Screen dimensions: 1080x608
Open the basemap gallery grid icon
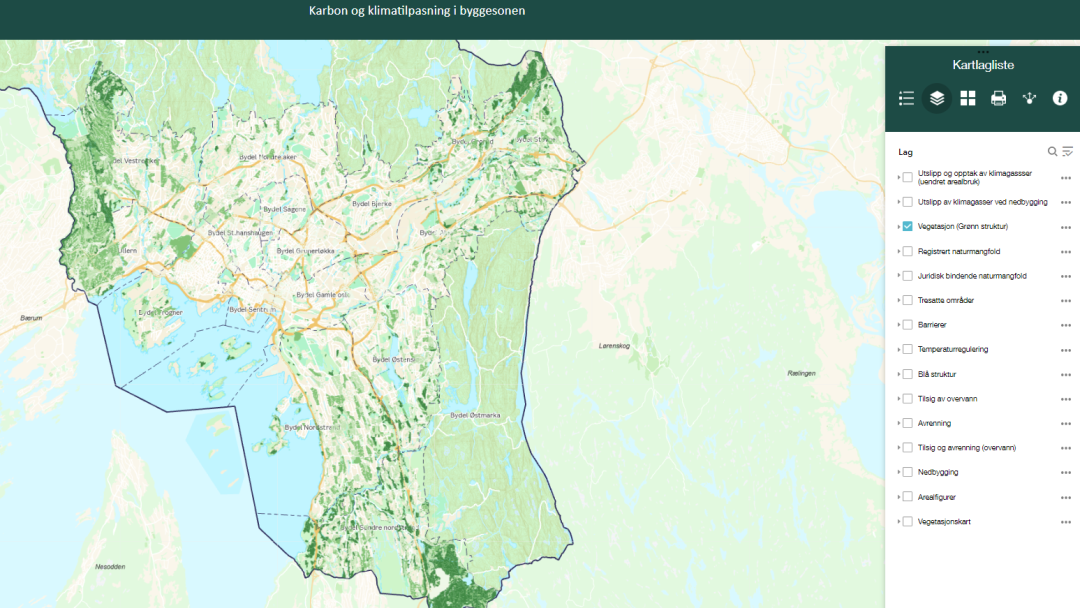coord(968,98)
